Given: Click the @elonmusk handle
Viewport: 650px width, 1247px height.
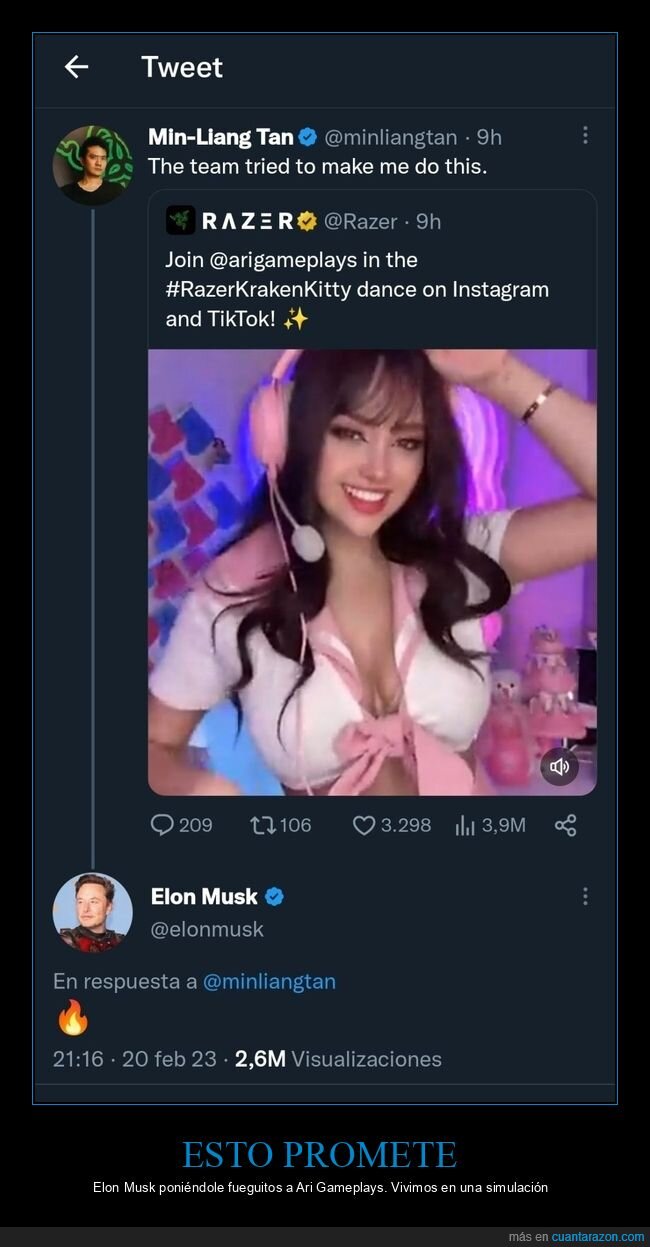Looking at the screenshot, I should [207, 929].
